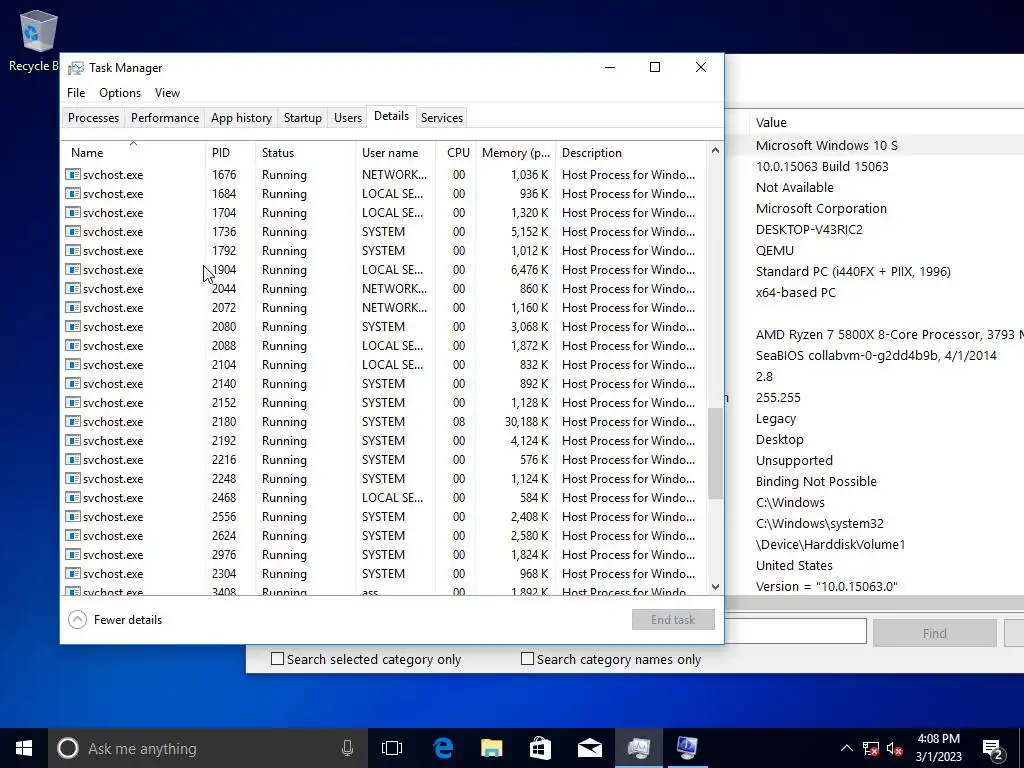Launch Microsoft Edge from the taskbar
1024x768 pixels.
click(443, 748)
